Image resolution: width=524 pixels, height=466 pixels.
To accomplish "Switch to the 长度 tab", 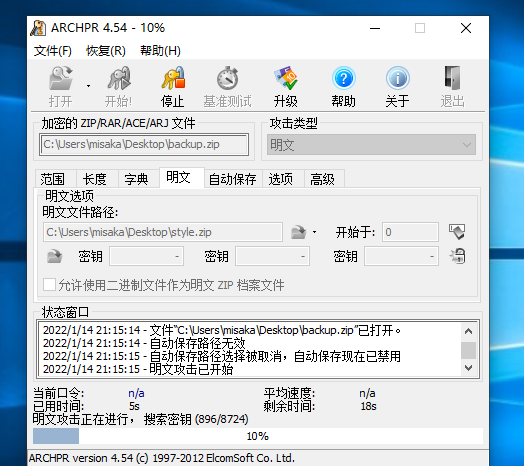I will [95, 179].
